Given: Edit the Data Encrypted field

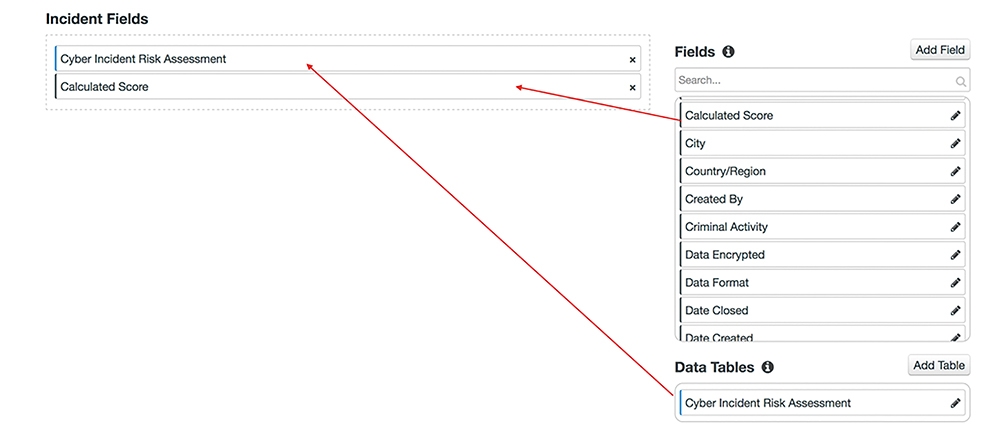Looking at the screenshot, I should tap(955, 255).
